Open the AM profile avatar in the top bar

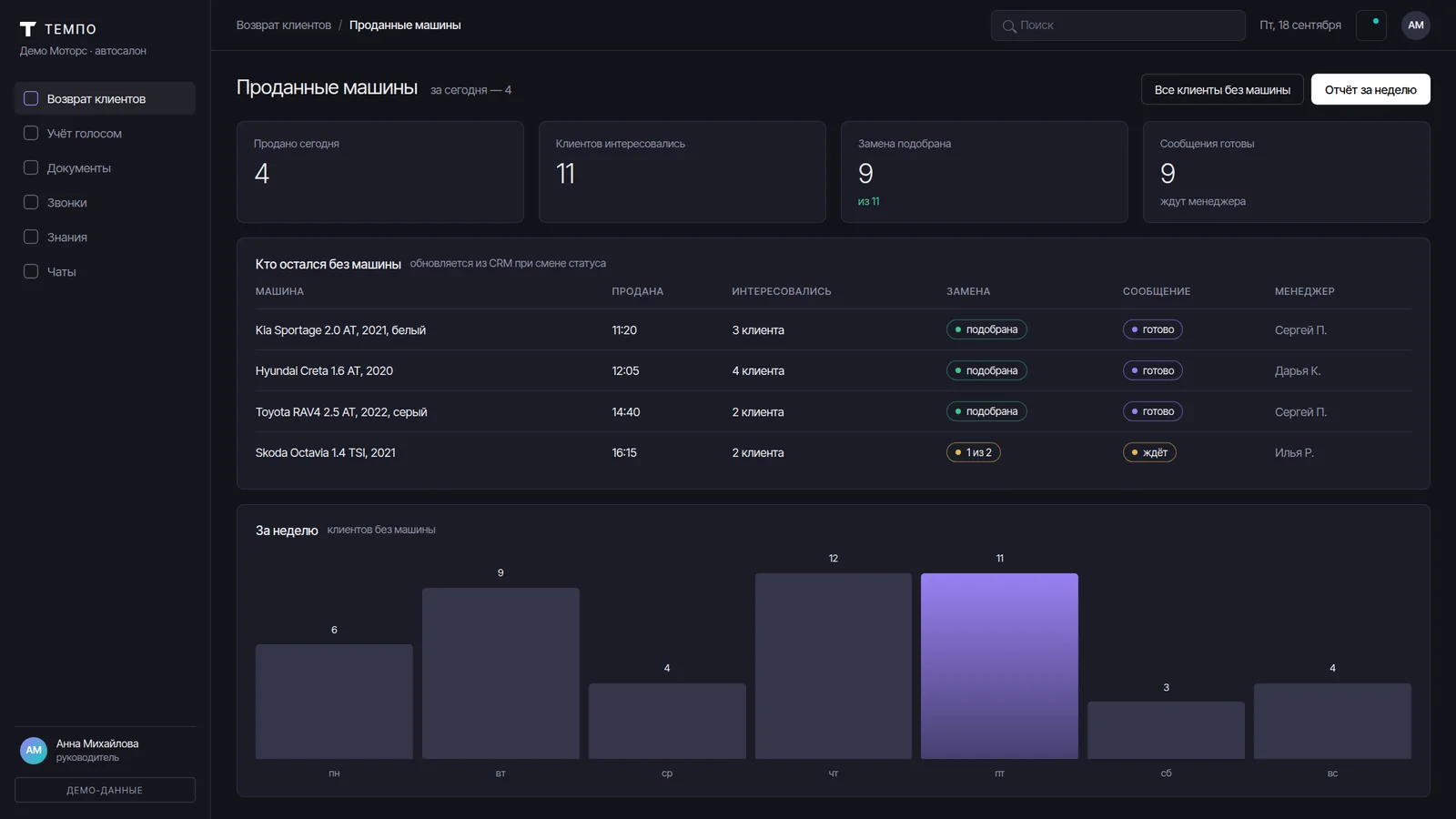(x=1416, y=25)
